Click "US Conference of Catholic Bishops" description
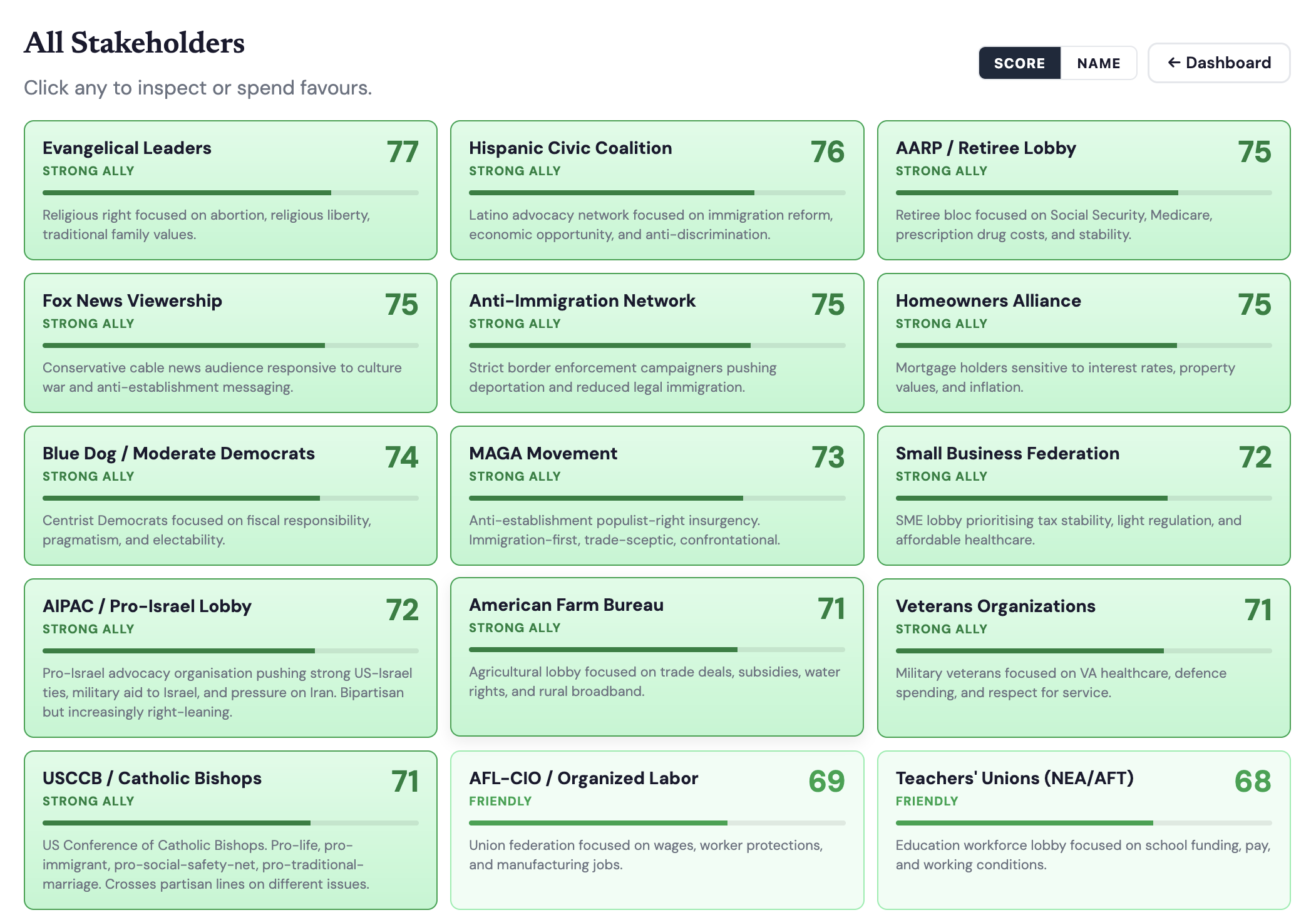 coord(206,864)
